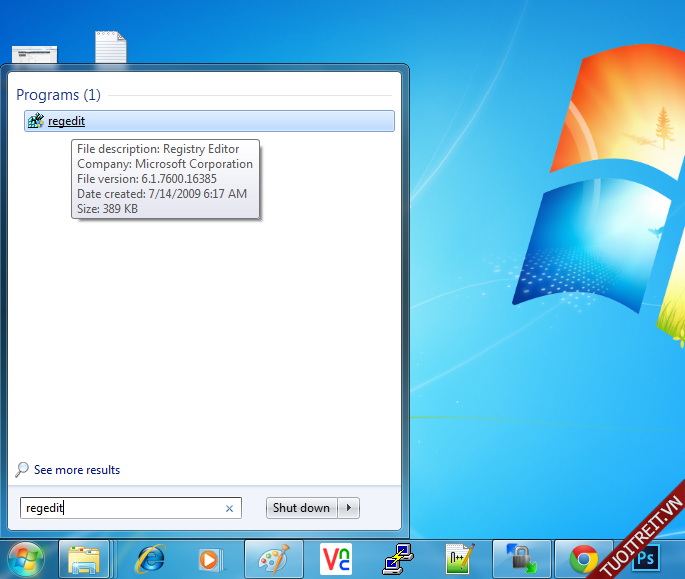This screenshot has width=685, height=579.
Task: Expand the Shut down options arrow
Action: point(349,508)
